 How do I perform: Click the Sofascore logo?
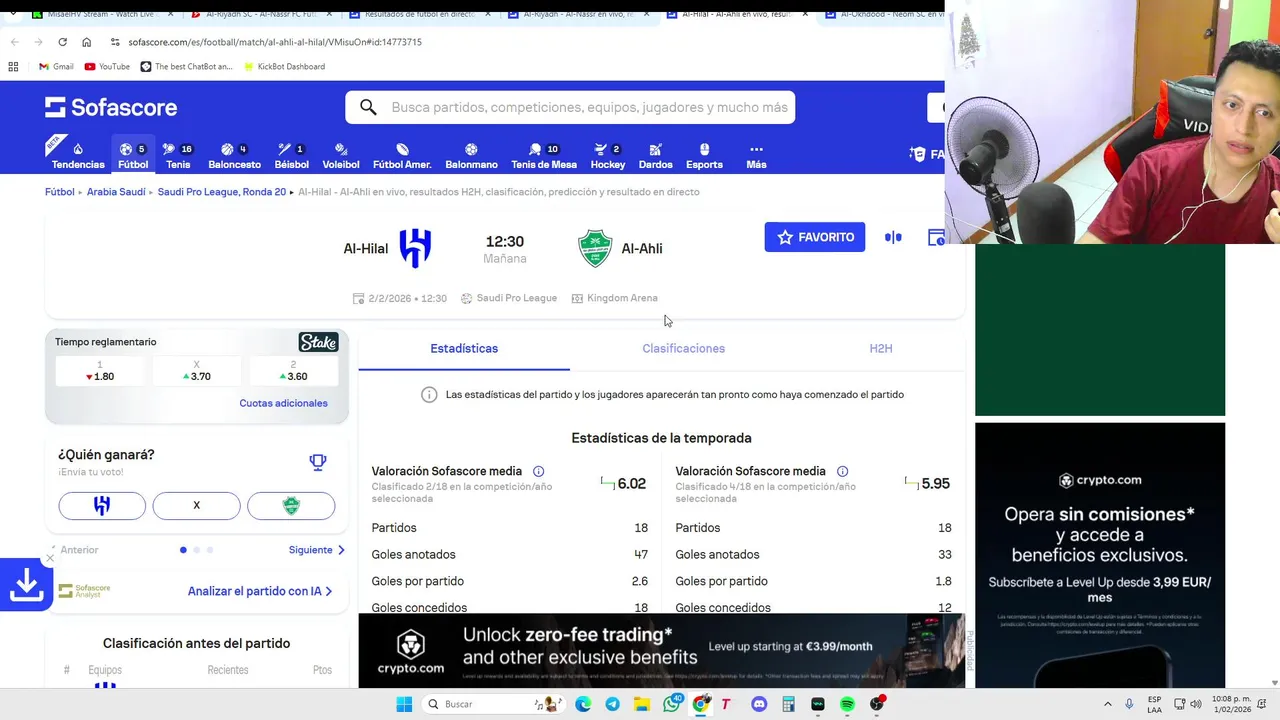tap(111, 107)
